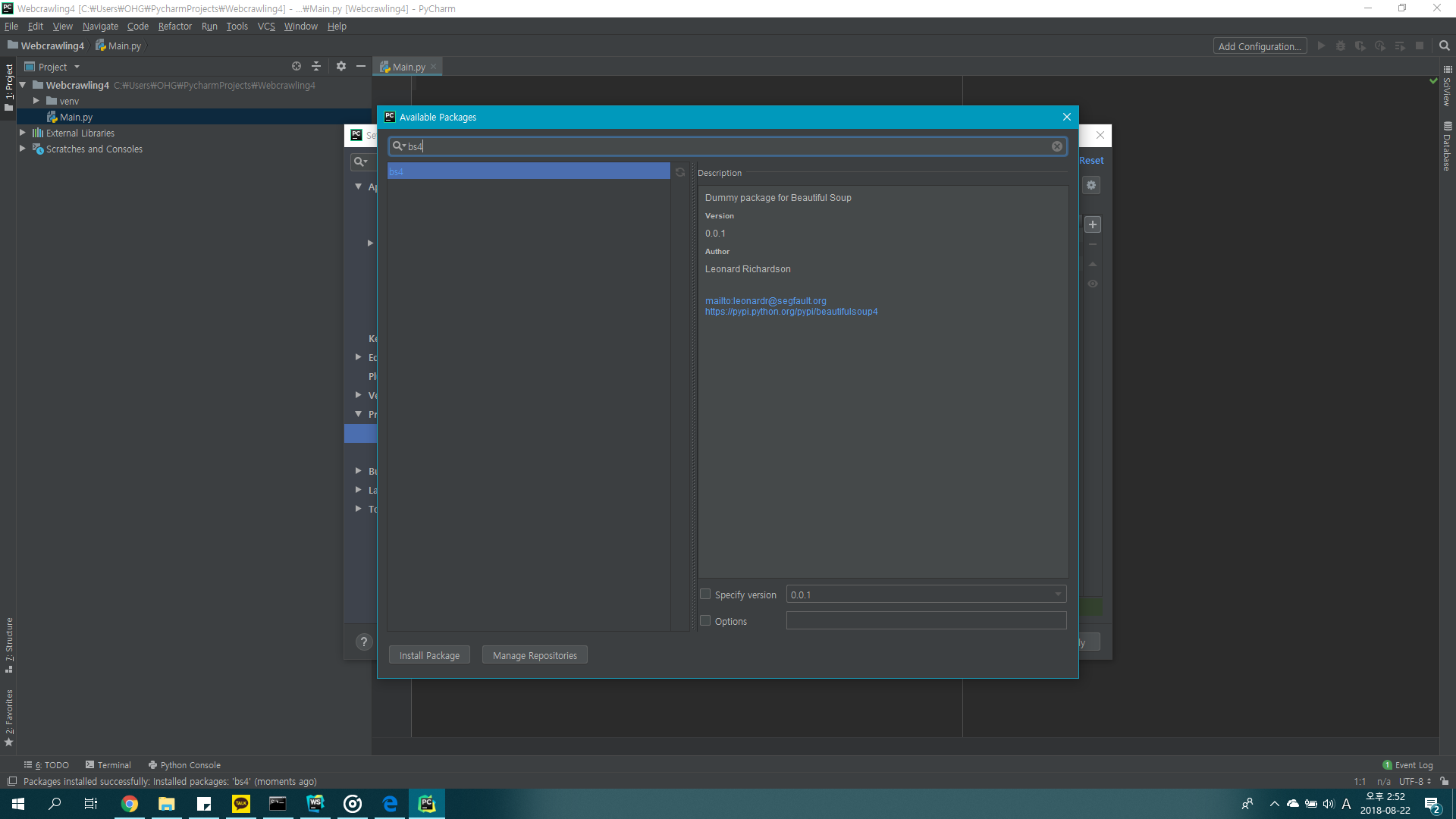Open the File menu

[11, 26]
